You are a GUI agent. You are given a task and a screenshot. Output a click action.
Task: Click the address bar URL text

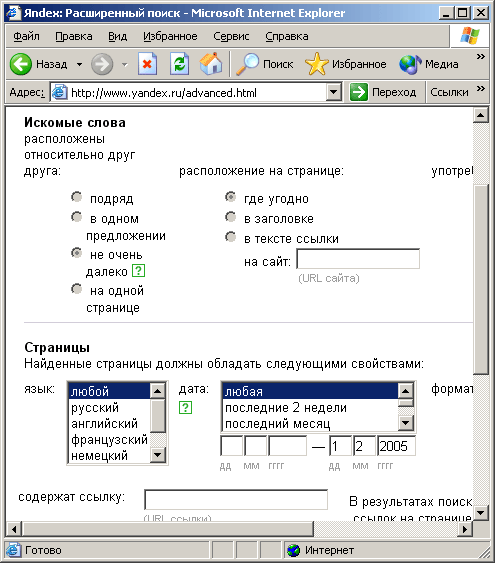164,93
